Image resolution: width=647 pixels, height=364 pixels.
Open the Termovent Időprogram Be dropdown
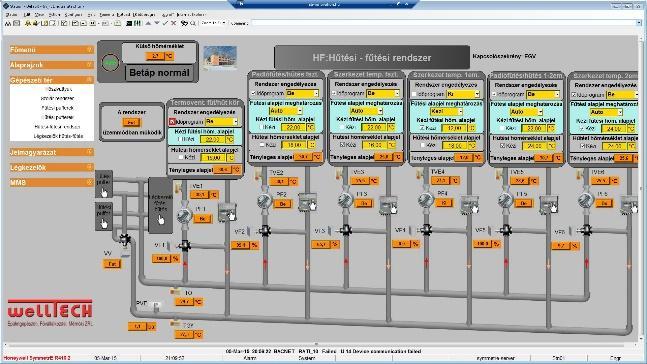pos(222,122)
